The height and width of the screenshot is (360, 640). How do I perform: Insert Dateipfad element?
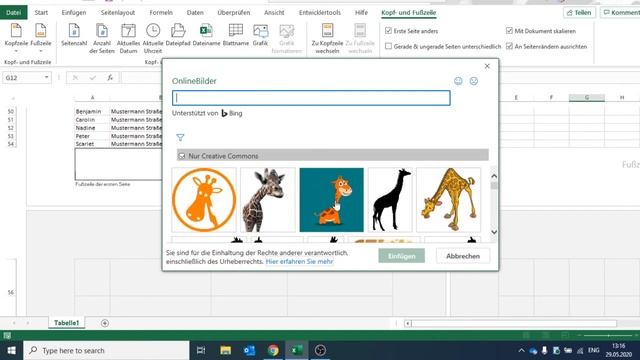click(x=178, y=35)
